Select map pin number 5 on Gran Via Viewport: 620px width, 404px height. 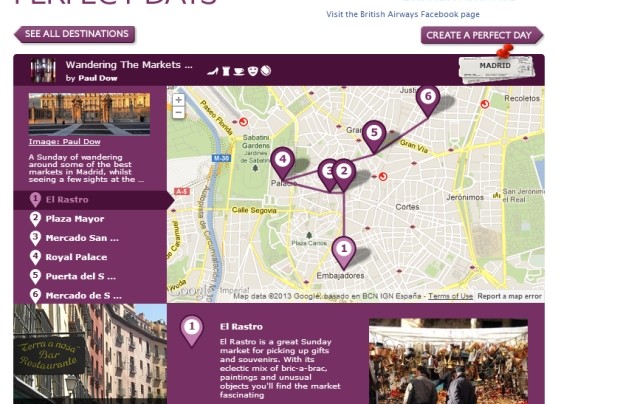(374, 136)
